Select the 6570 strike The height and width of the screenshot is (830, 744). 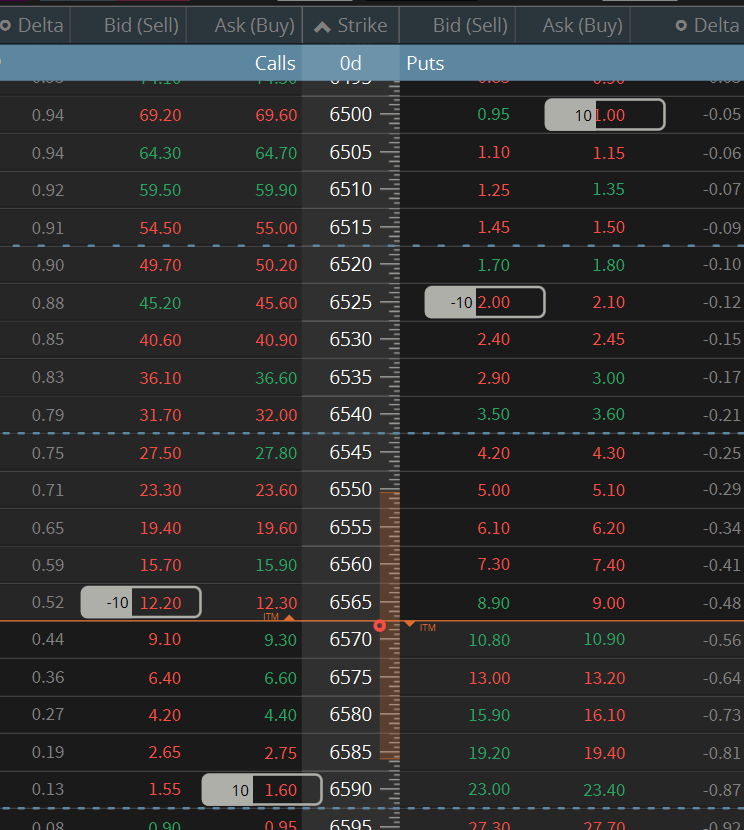pos(350,639)
